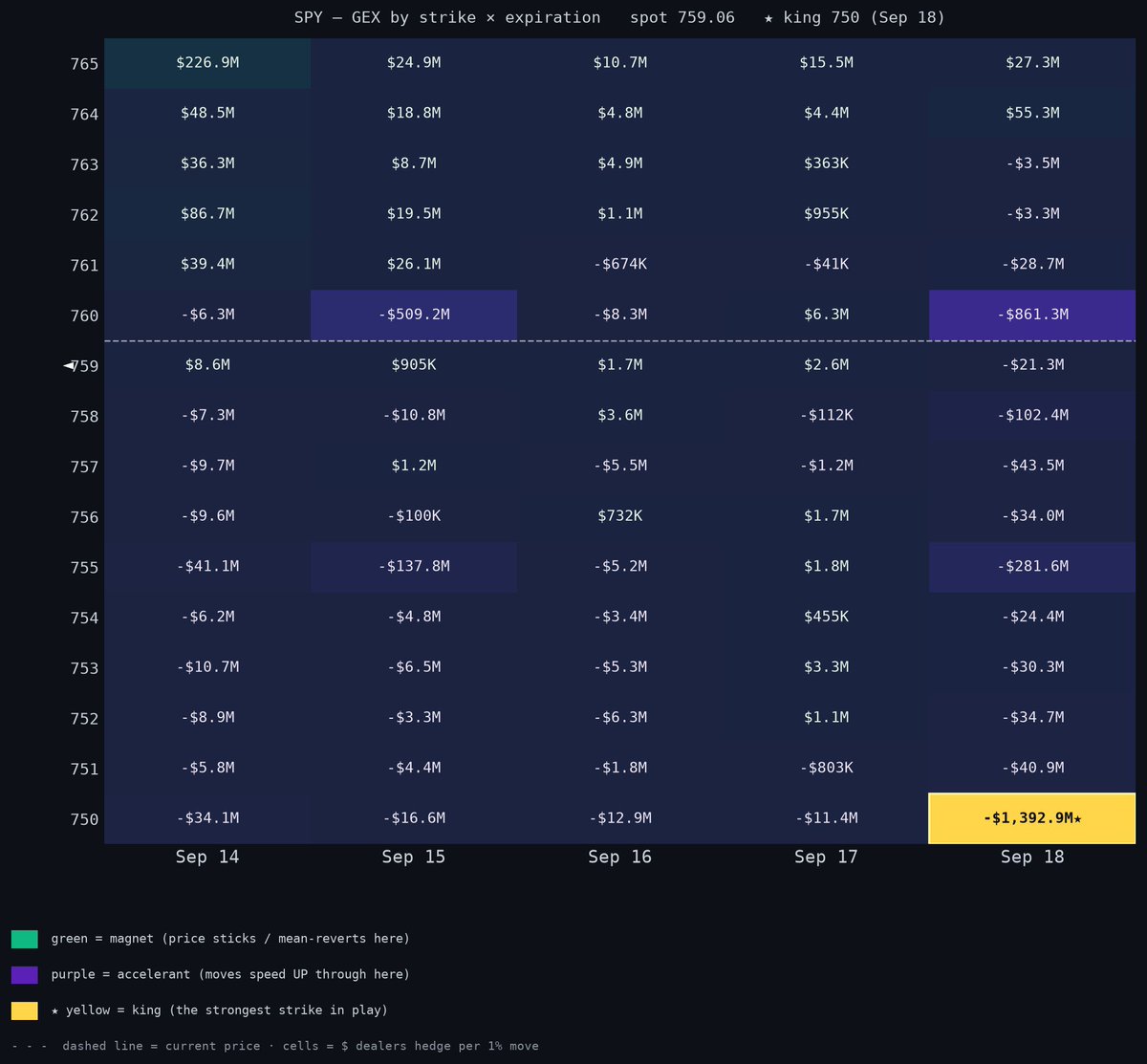Screen dimensions: 1147x1064
Task: Click the -$43.5M cell at strike 757
Action: pos(1032,467)
